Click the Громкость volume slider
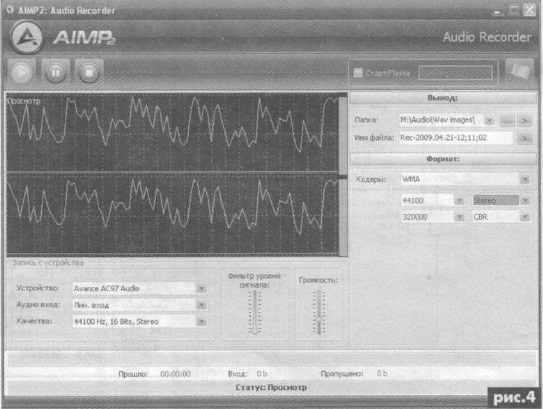 [319, 312]
